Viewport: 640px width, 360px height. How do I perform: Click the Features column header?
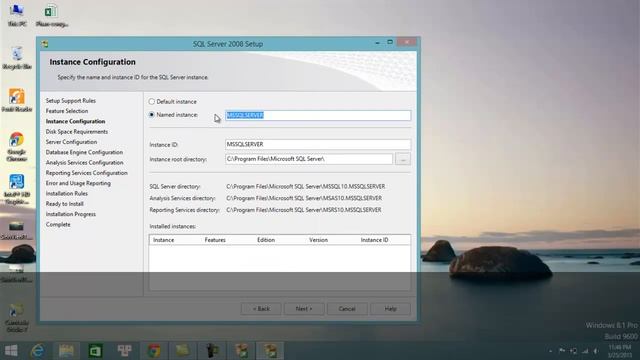pyautogui.click(x=215, y=240)
